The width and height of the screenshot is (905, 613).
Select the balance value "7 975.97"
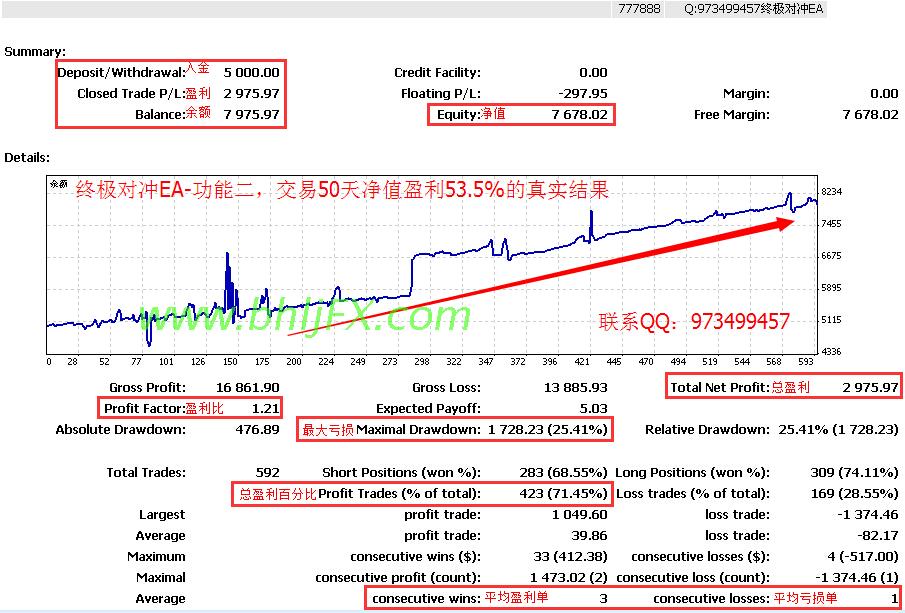[252, 114]
